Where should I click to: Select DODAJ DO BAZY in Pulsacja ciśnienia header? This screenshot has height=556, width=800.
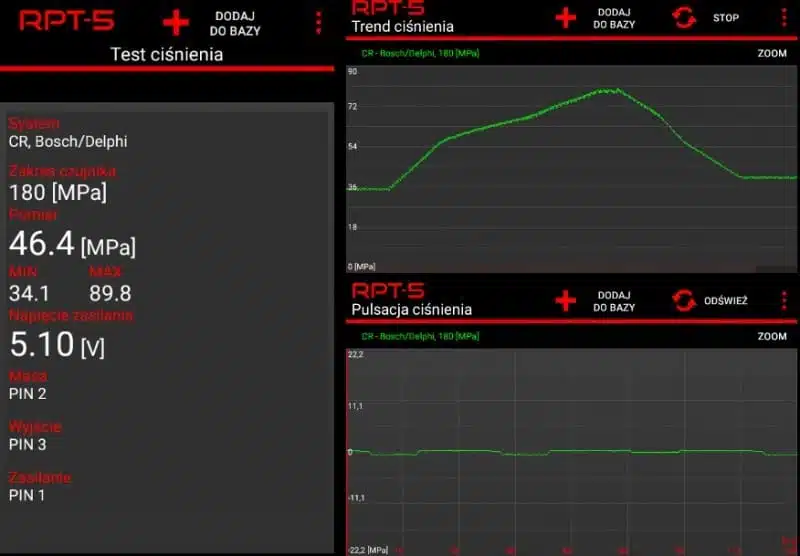[x=614, y=301]
